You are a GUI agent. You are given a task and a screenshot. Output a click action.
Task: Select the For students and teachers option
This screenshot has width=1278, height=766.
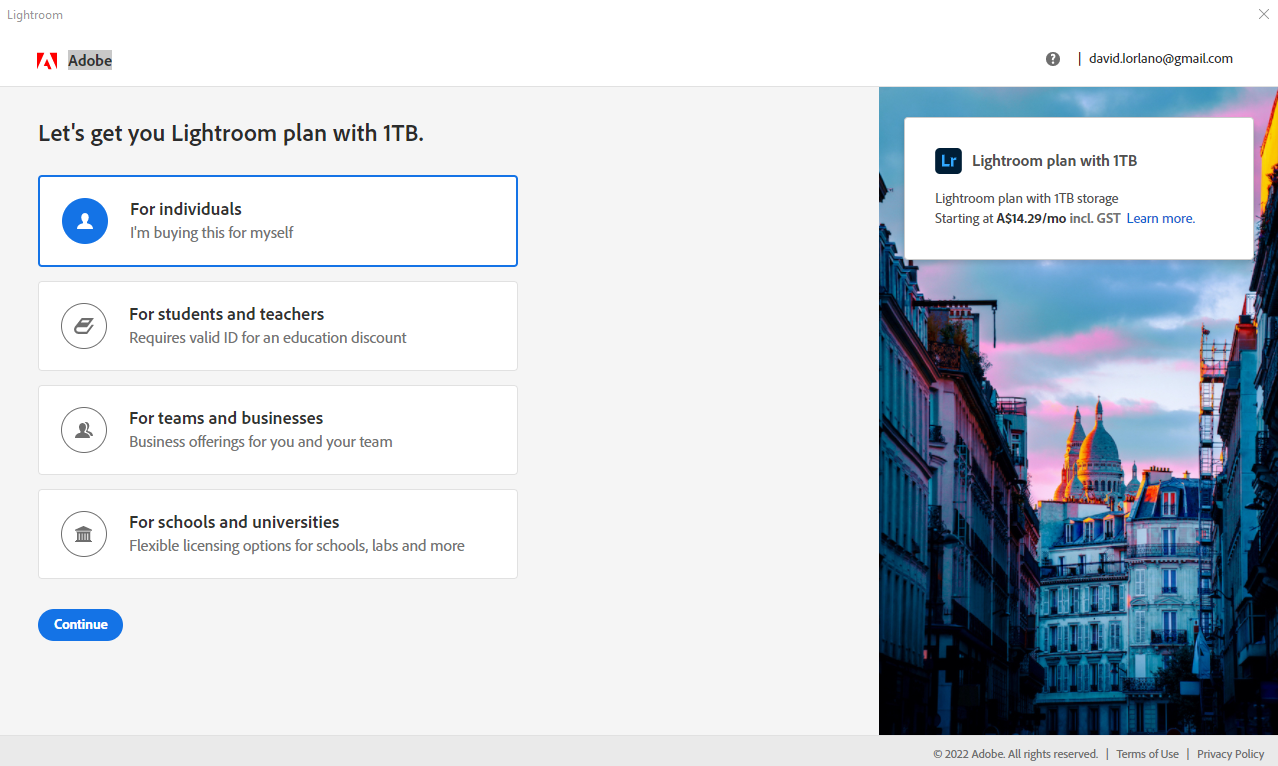point(277,325)
